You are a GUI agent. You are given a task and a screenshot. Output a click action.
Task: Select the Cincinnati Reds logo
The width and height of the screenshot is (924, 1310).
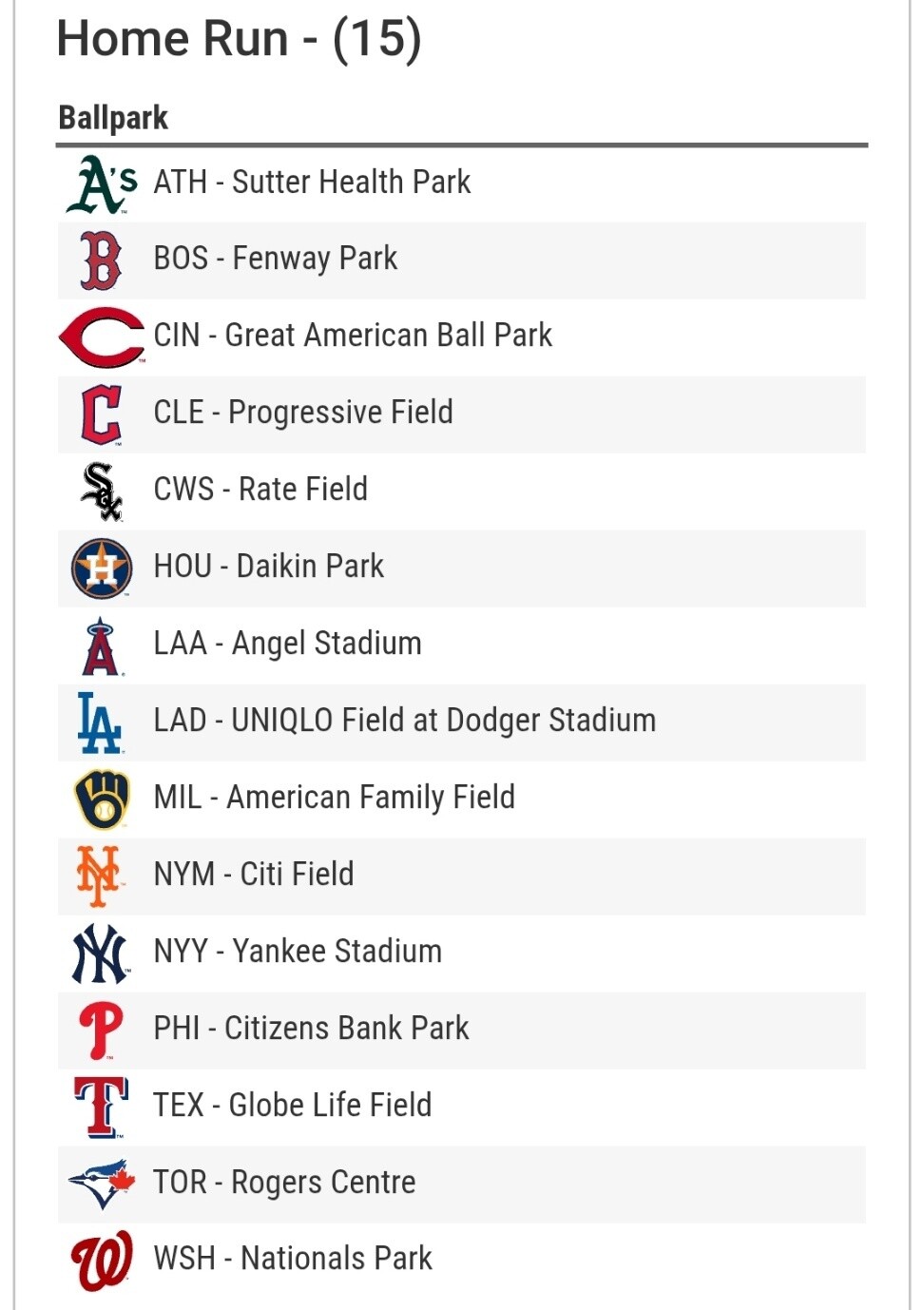point(102,337)
